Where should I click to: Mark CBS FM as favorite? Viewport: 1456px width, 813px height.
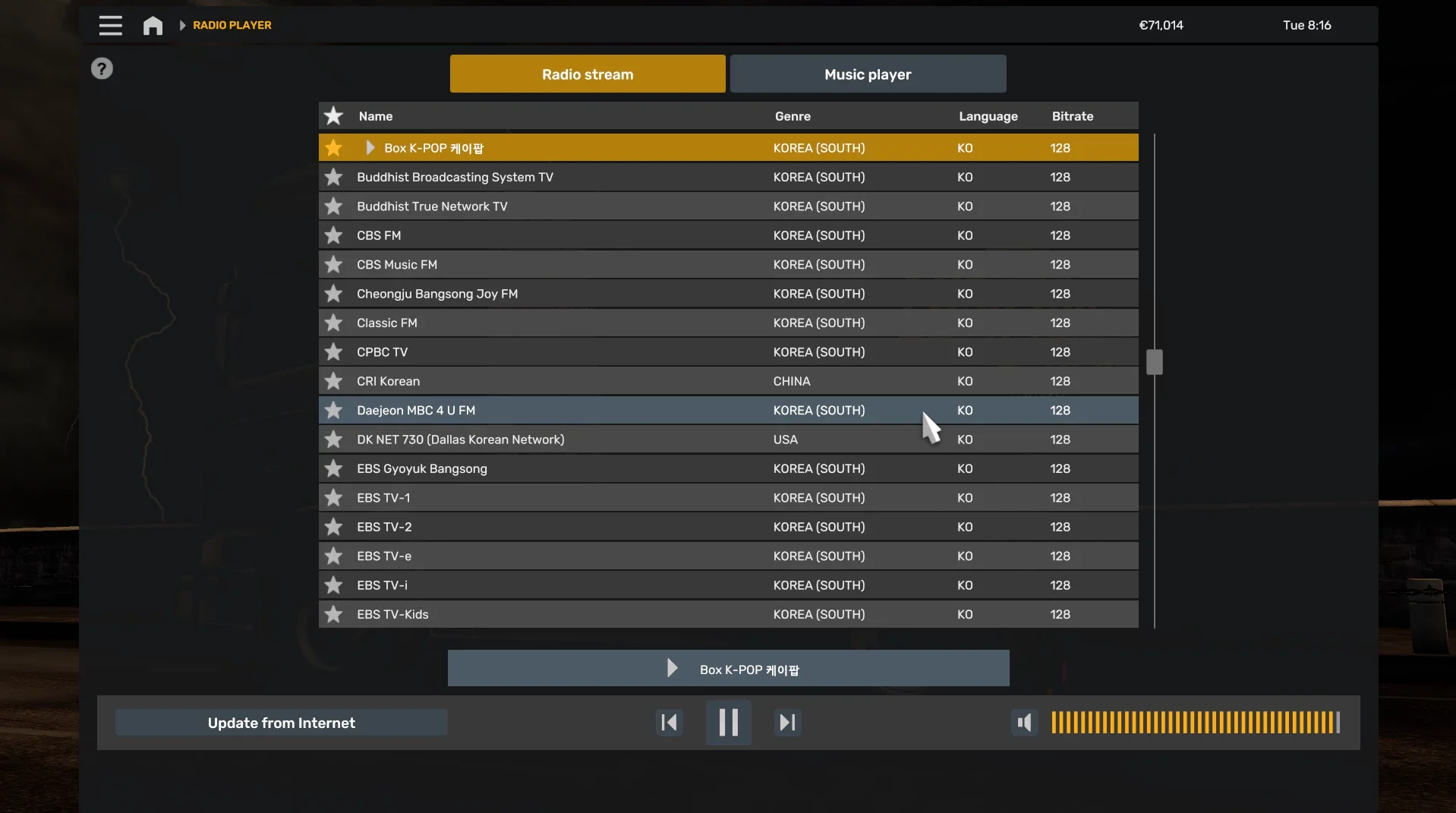[333, 236]
